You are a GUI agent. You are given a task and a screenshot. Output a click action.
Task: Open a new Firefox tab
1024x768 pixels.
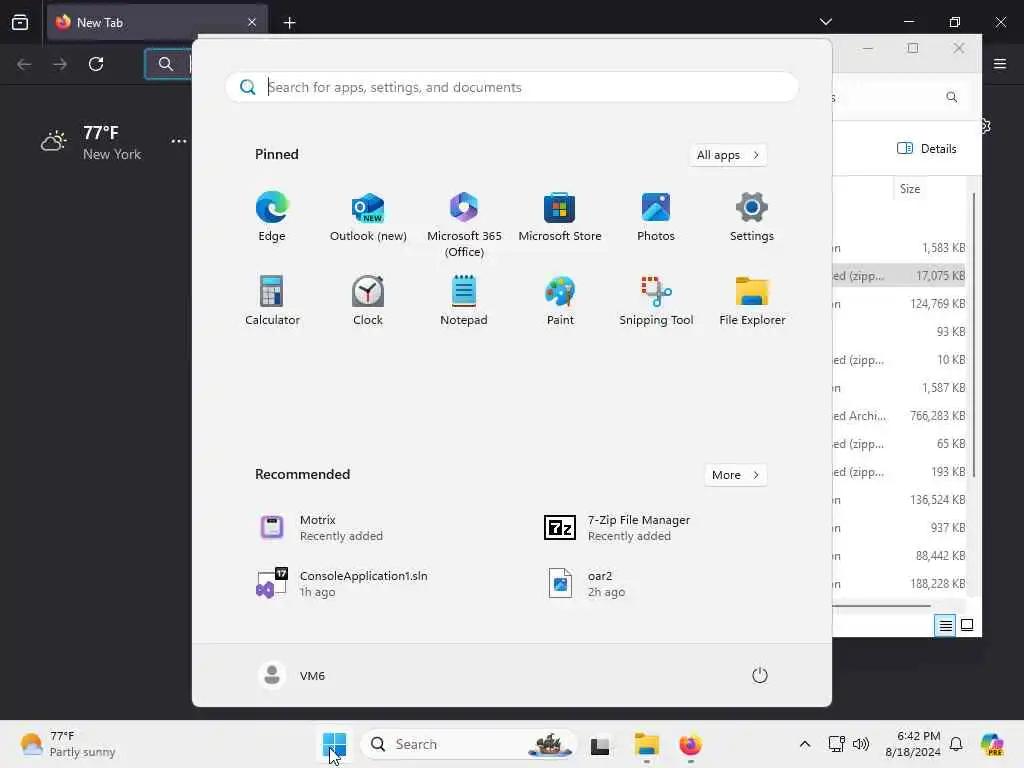[289, 23]
